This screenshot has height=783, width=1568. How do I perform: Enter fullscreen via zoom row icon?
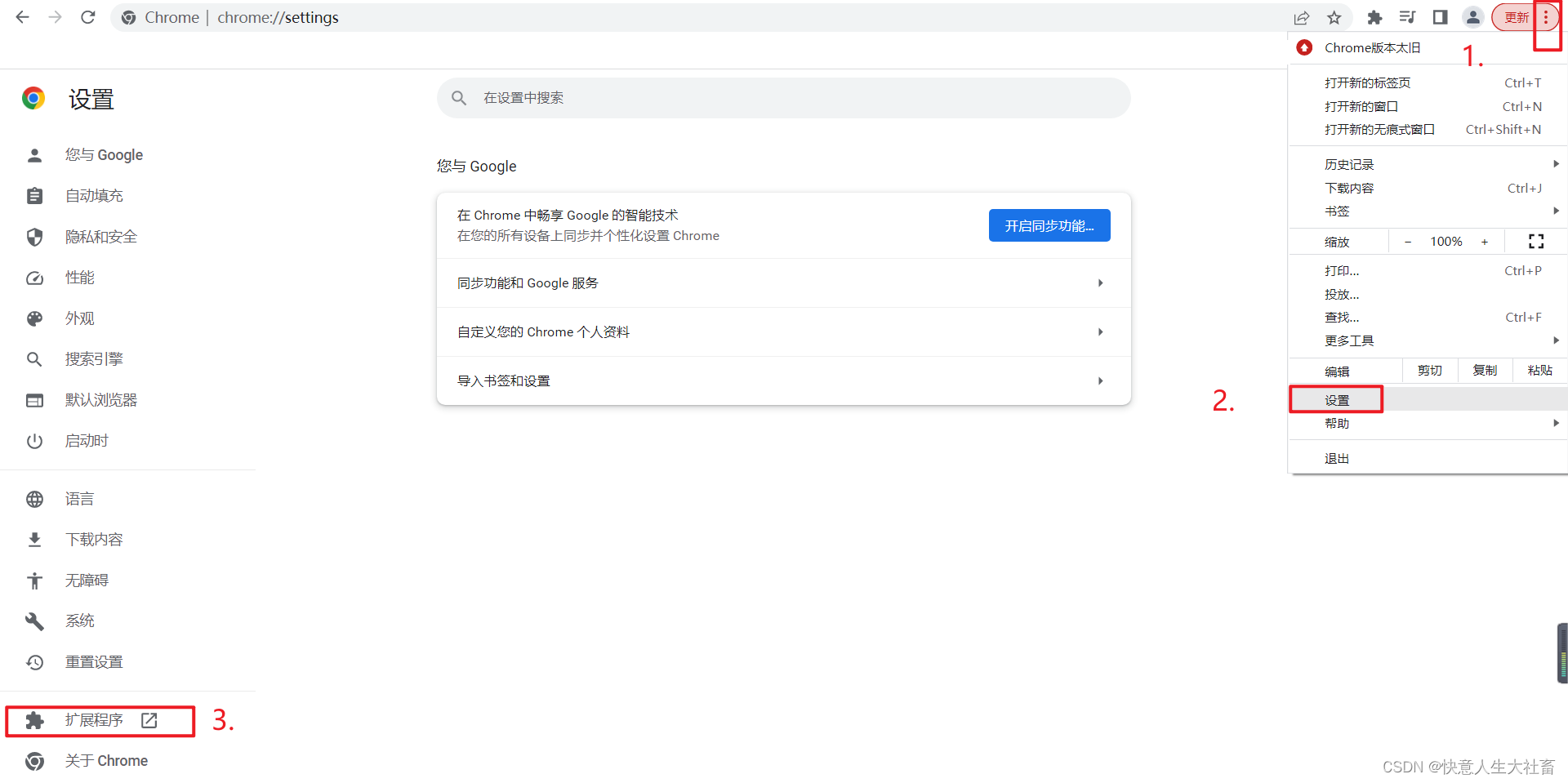point(1536,242)
